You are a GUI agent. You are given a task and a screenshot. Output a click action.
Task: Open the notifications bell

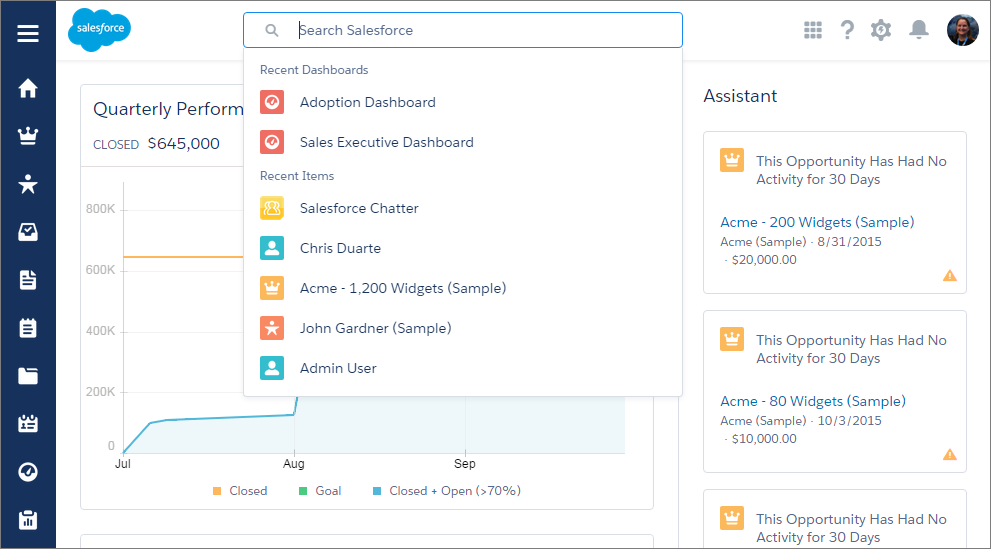coord(919,30)
